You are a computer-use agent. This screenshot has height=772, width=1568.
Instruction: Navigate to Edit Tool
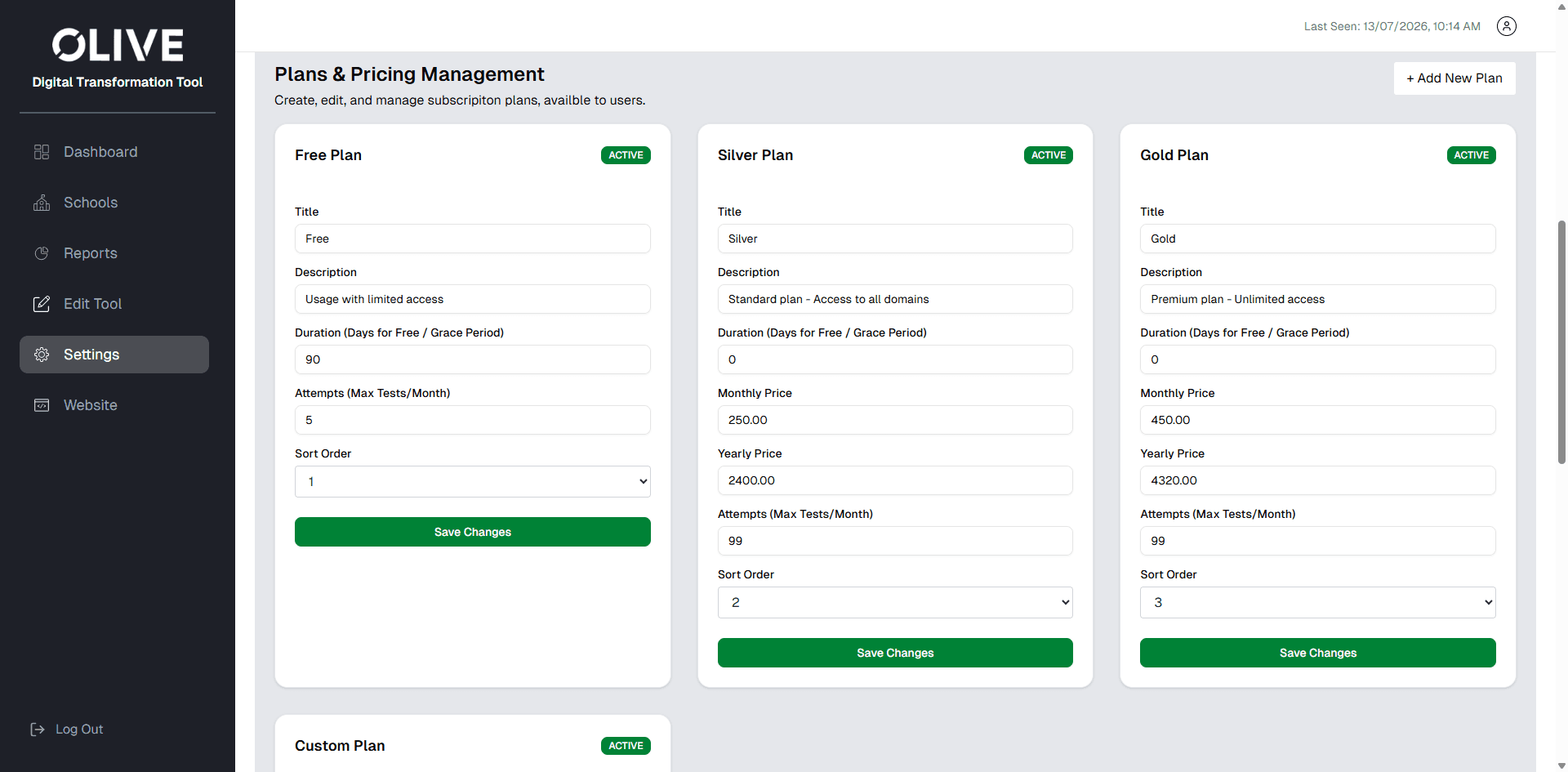(x=114, y=304)
